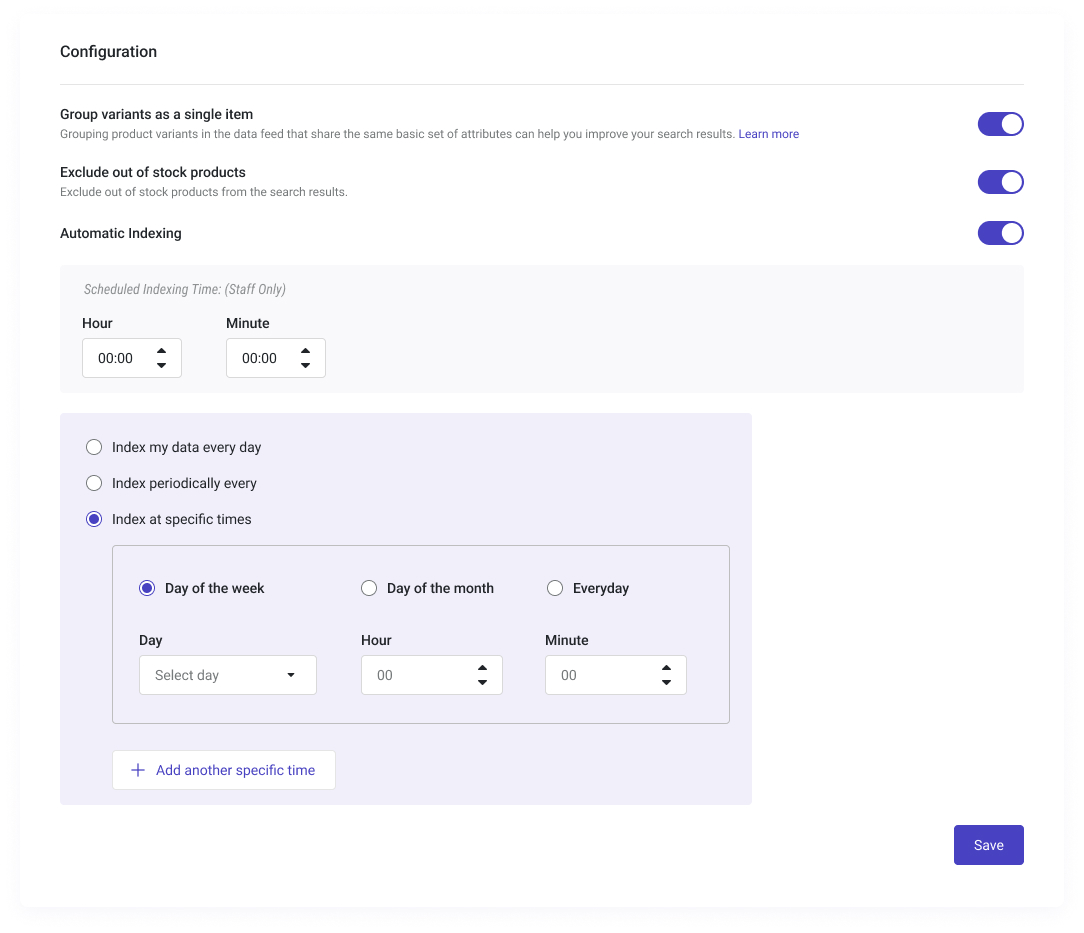Disable Exclude out of stock products switch
The height and width of the screenshot is (933, 1084).
1000,182
